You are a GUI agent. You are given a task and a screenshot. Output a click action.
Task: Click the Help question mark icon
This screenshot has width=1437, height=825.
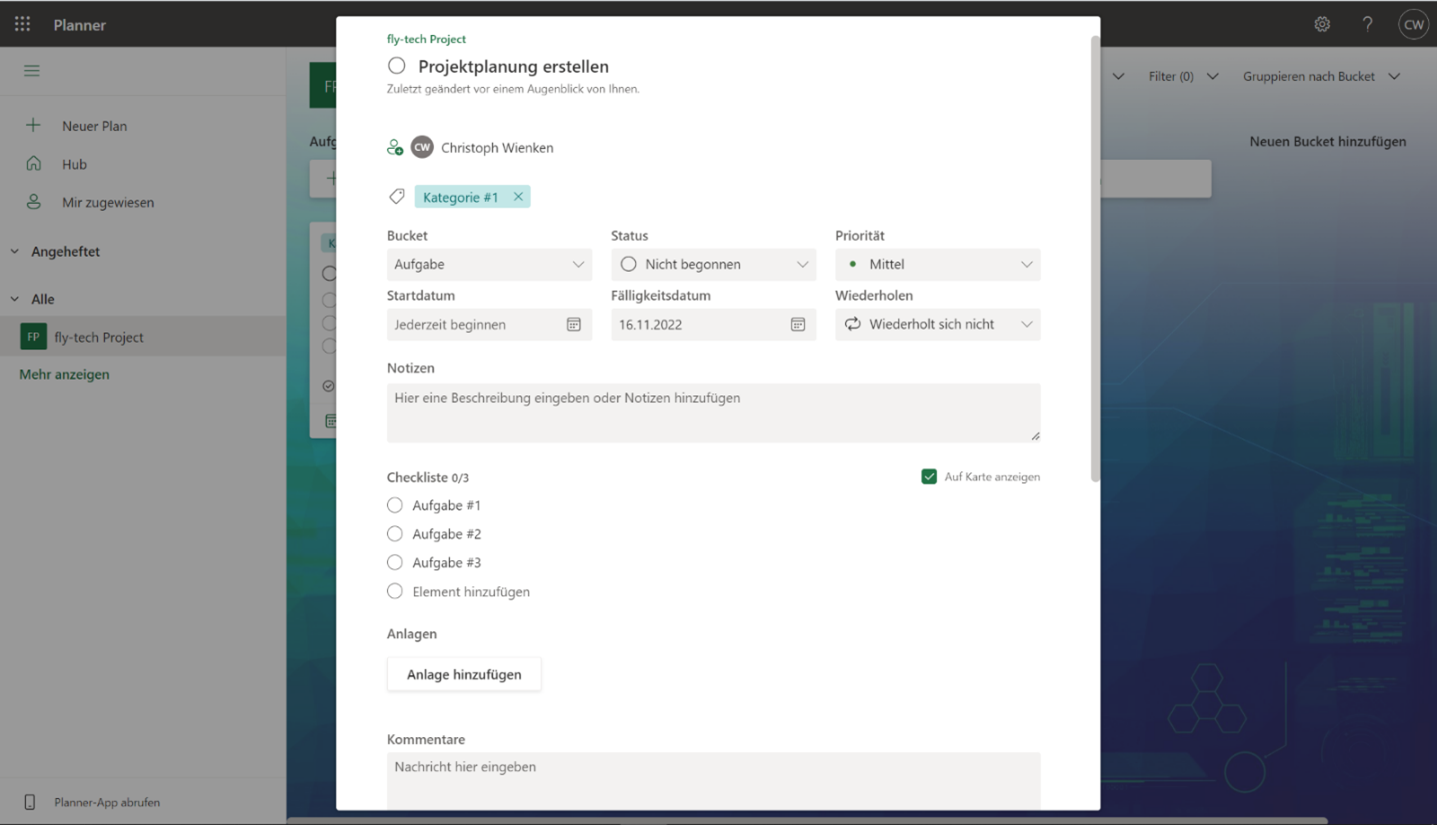[x=1367, y=24]
